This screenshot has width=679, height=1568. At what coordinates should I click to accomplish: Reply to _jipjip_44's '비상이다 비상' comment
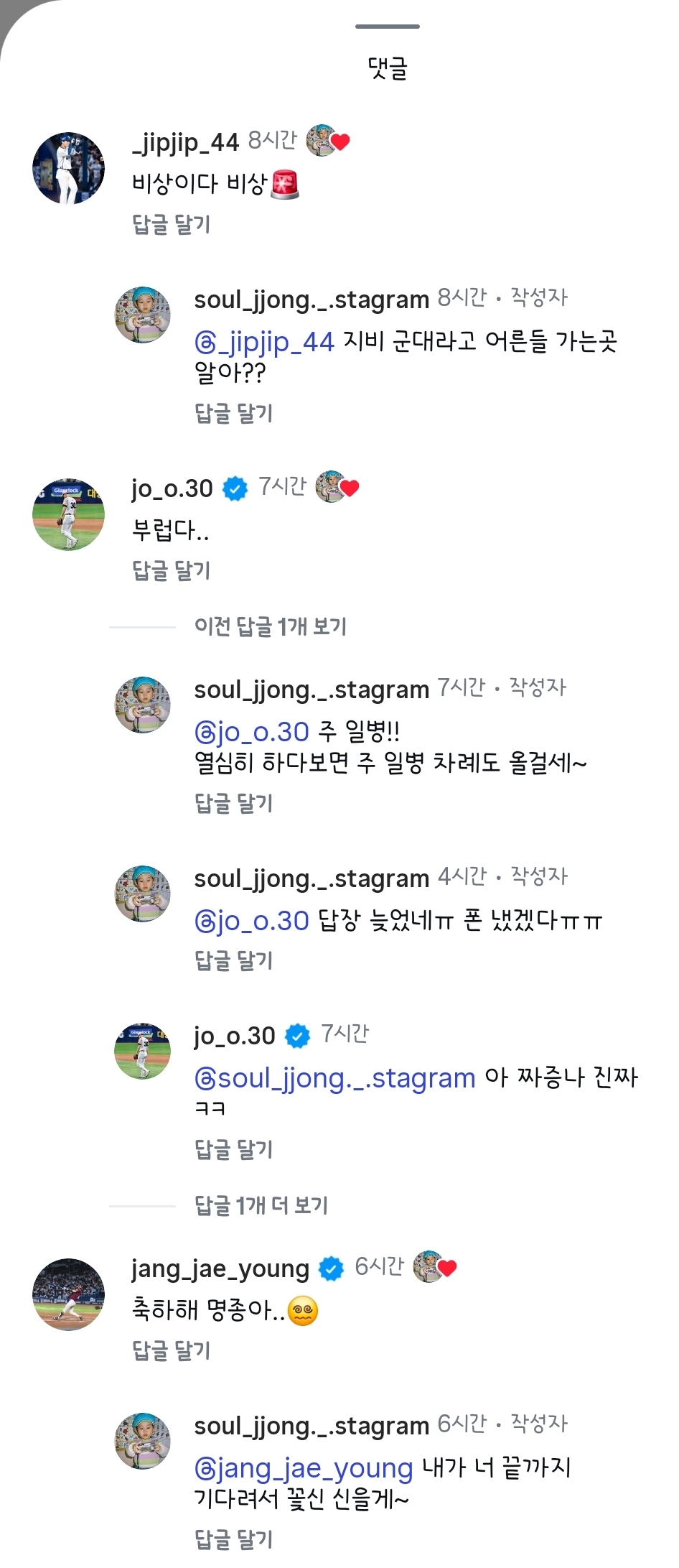[171, 225]
